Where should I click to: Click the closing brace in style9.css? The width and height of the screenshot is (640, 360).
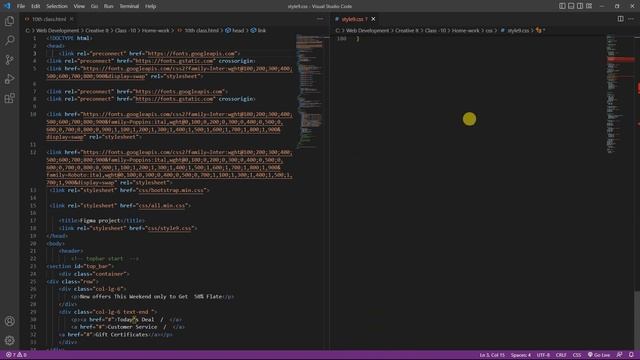(358, 38)
